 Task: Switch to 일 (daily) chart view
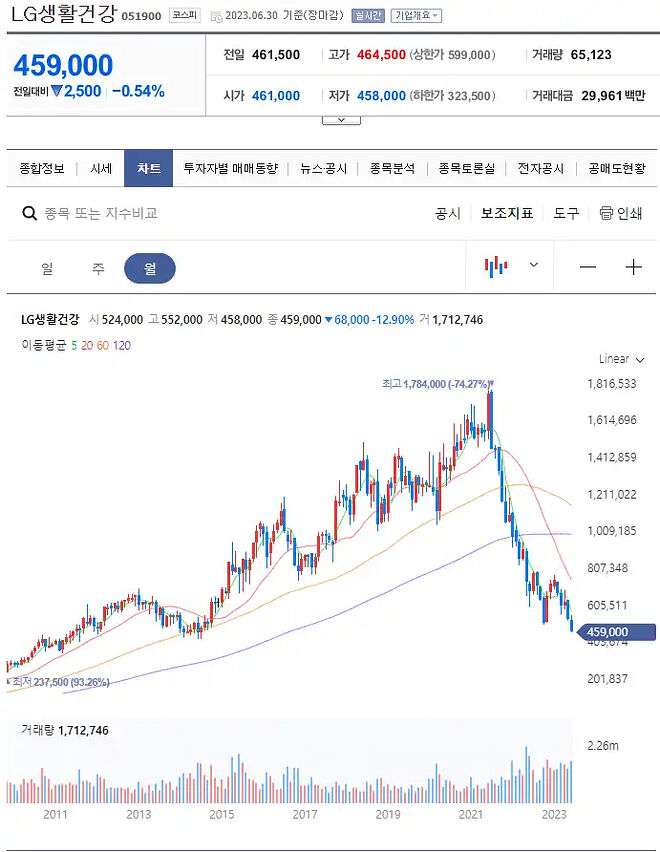[x=44, y=267]
